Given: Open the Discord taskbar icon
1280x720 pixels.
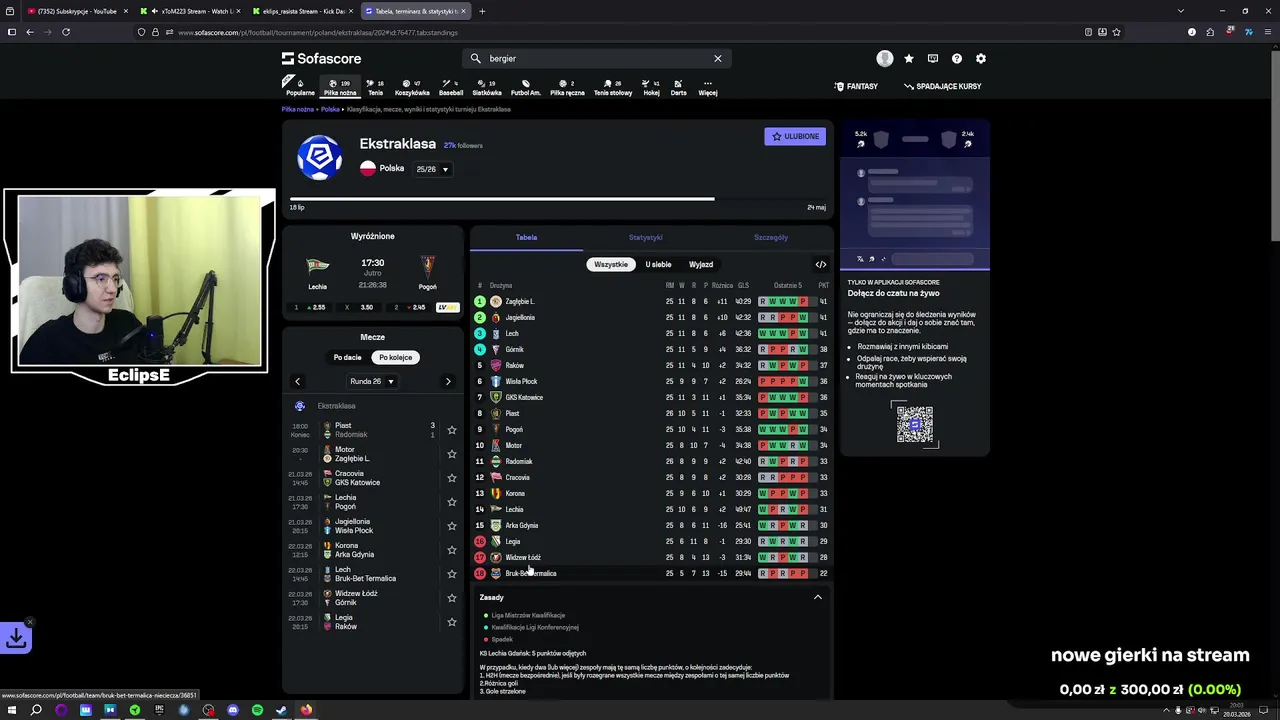Looking at the screenshot, I should tap(233, 710).
